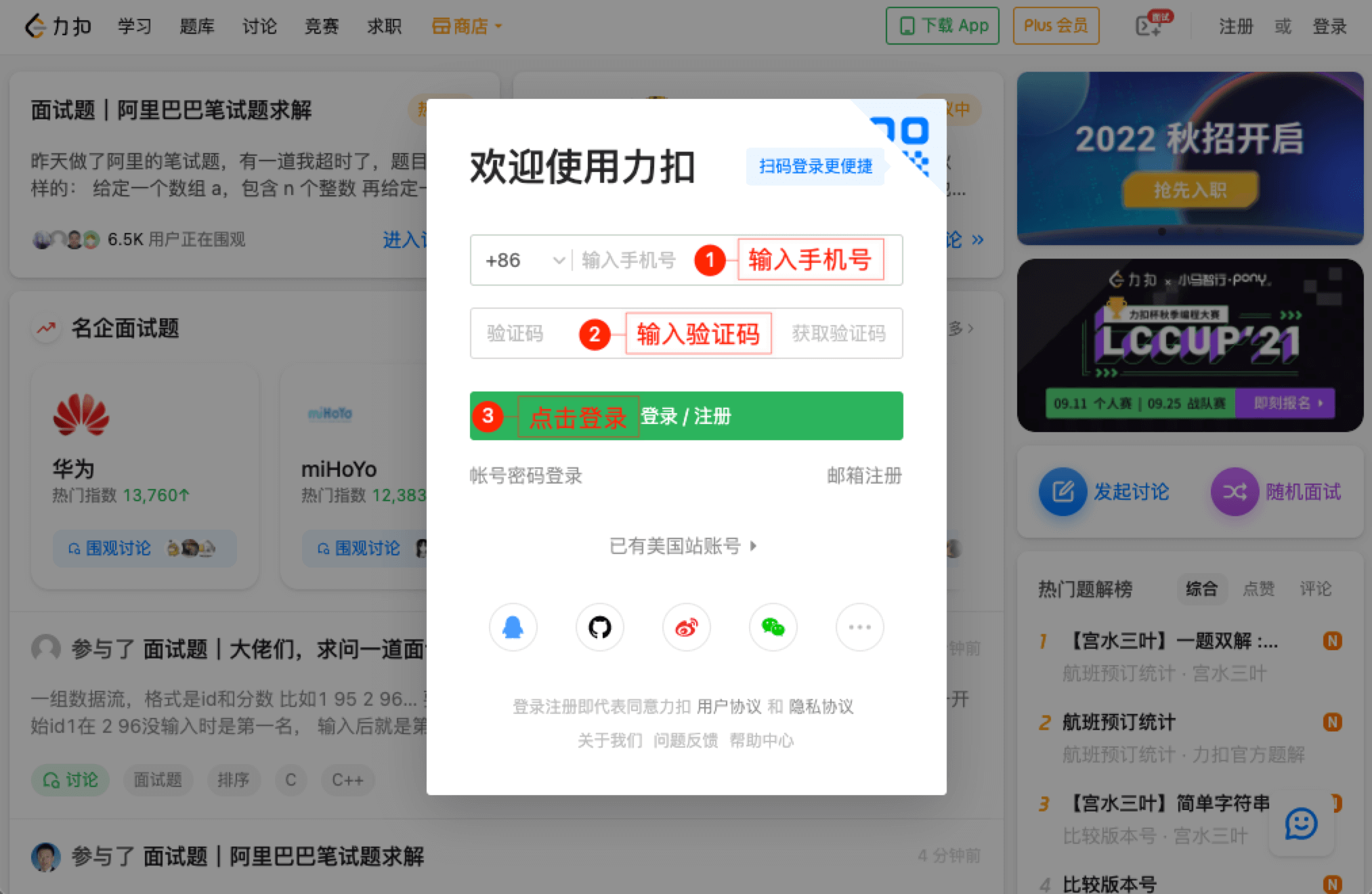
Task: Click the more login options icon
Action: (857, 628)
